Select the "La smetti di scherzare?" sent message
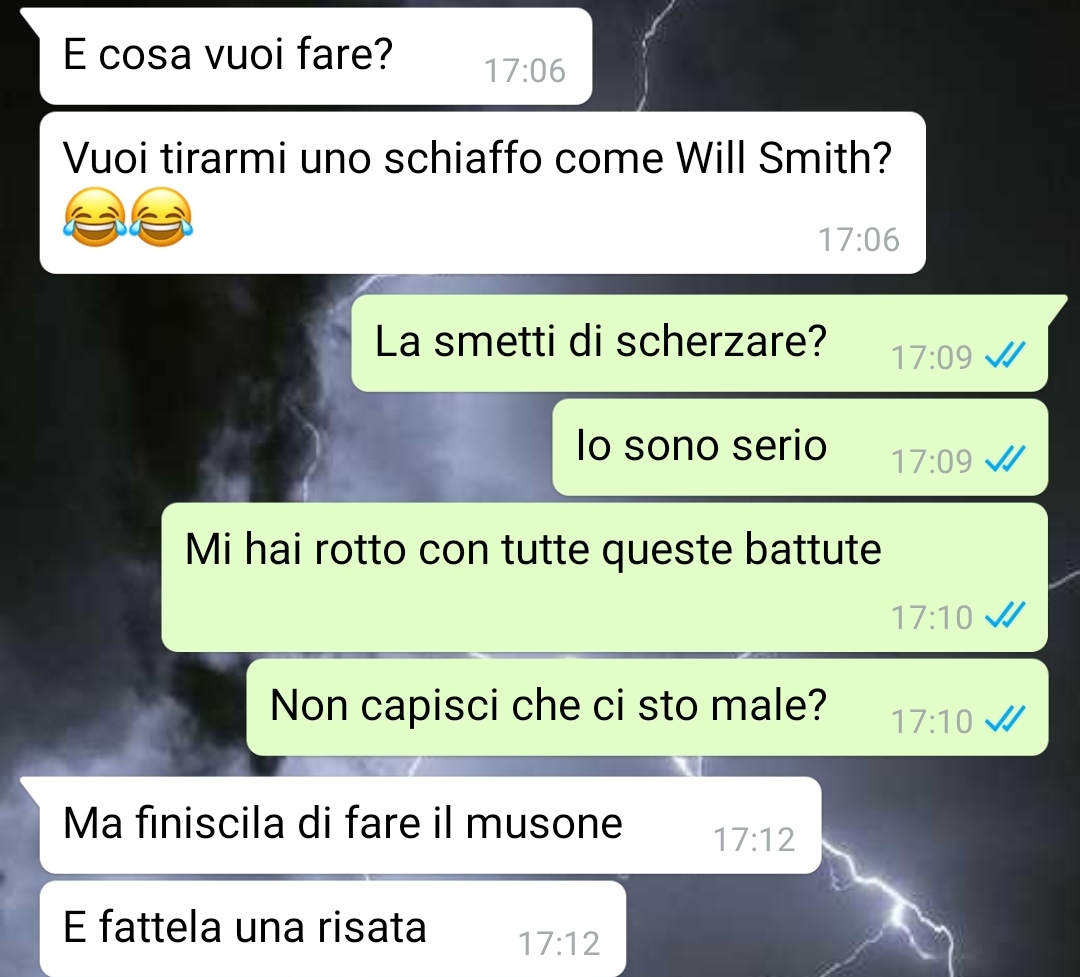 (700, 343)
